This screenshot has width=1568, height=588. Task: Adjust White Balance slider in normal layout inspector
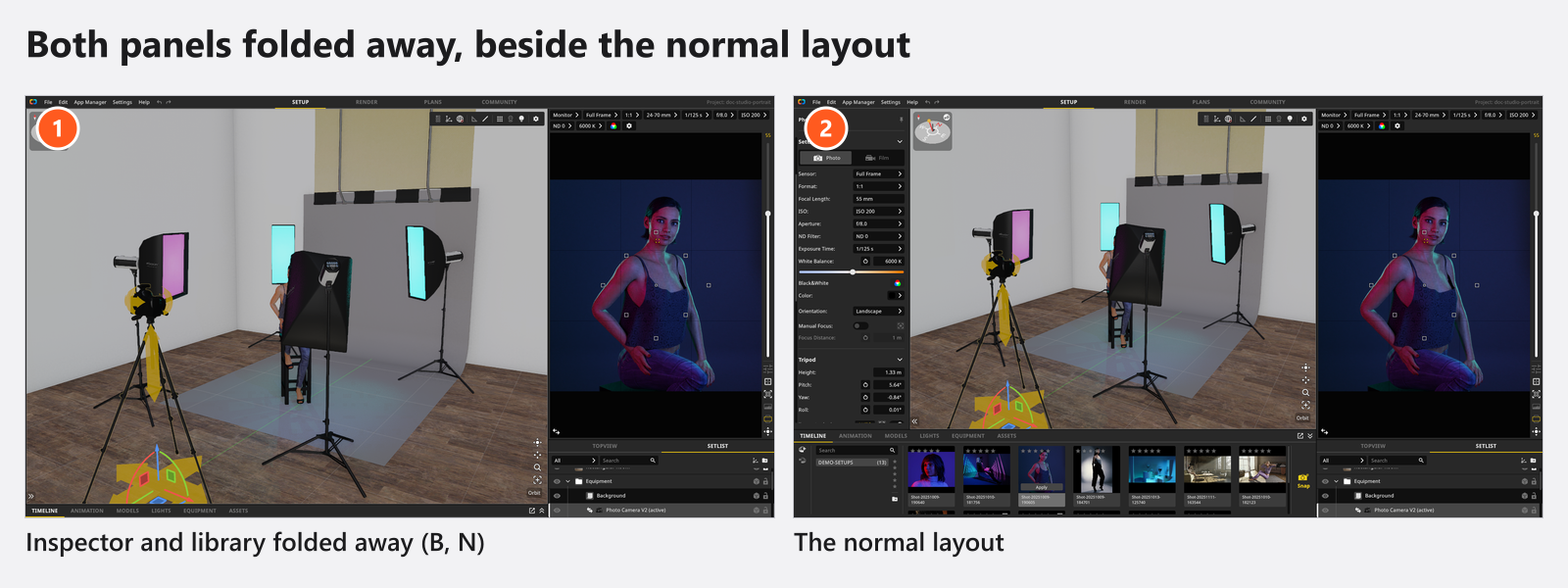pos(851,271)
